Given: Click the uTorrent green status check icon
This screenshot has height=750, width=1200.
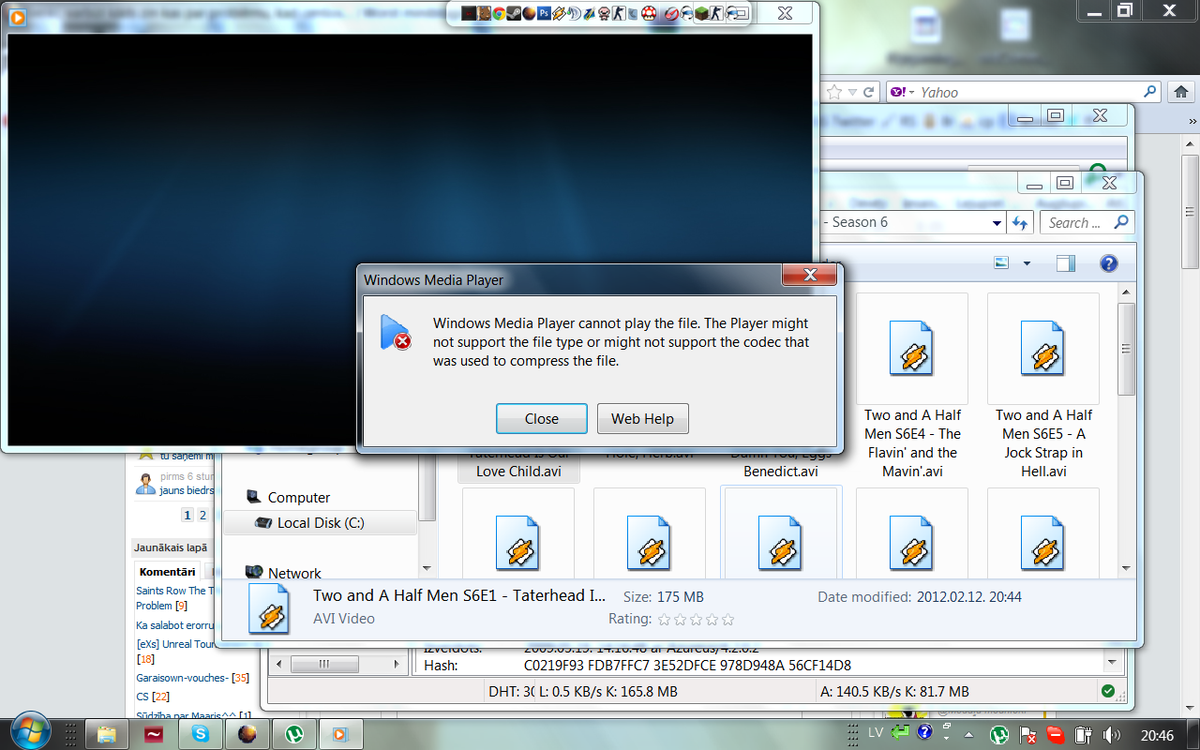Looking at the screenshot, I should [x=1107, y=691].
